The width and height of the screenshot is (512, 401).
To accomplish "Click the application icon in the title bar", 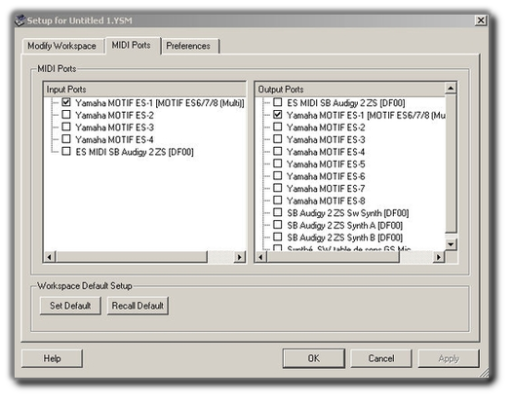I will tap(20, 20).
